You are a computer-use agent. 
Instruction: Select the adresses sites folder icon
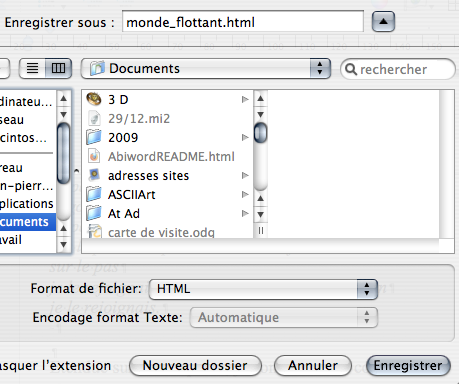pos(94,175)
